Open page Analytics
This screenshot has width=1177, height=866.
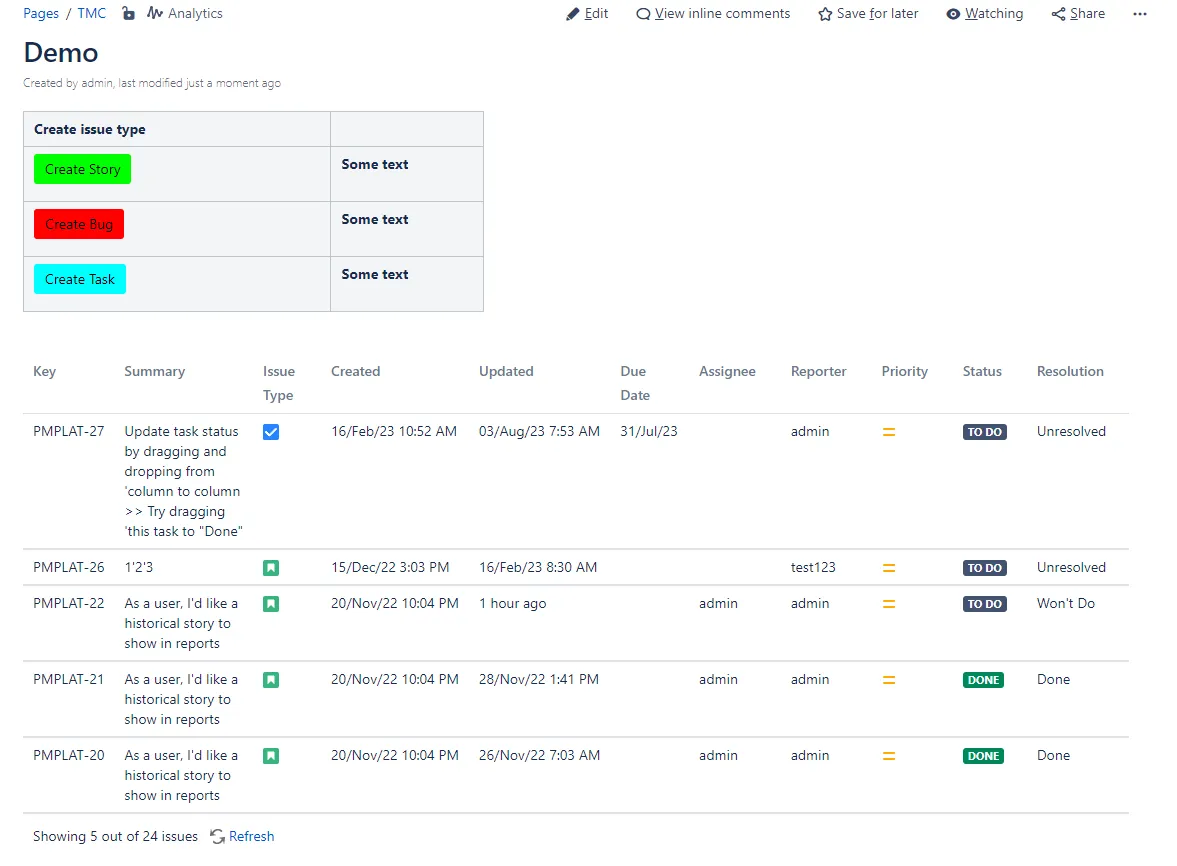(x=185, y=14)
